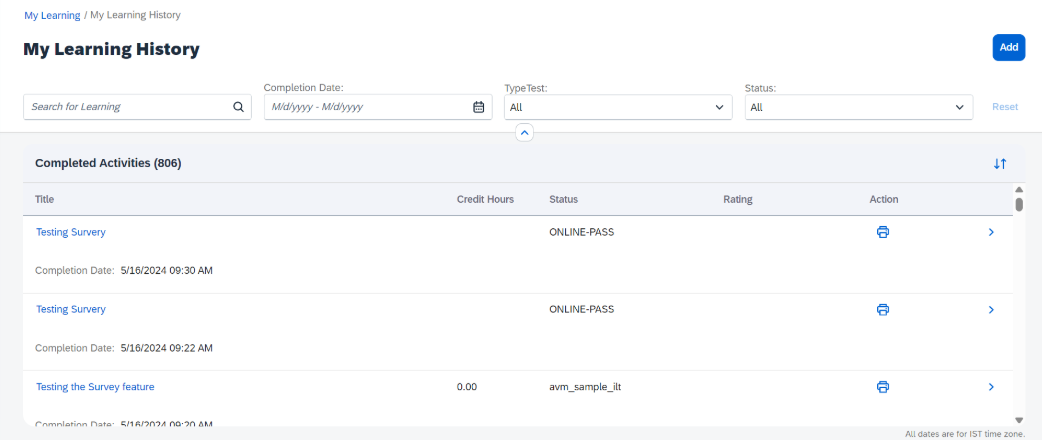
Task: Print Testing the Survey feature record
Action: point(883,386)
